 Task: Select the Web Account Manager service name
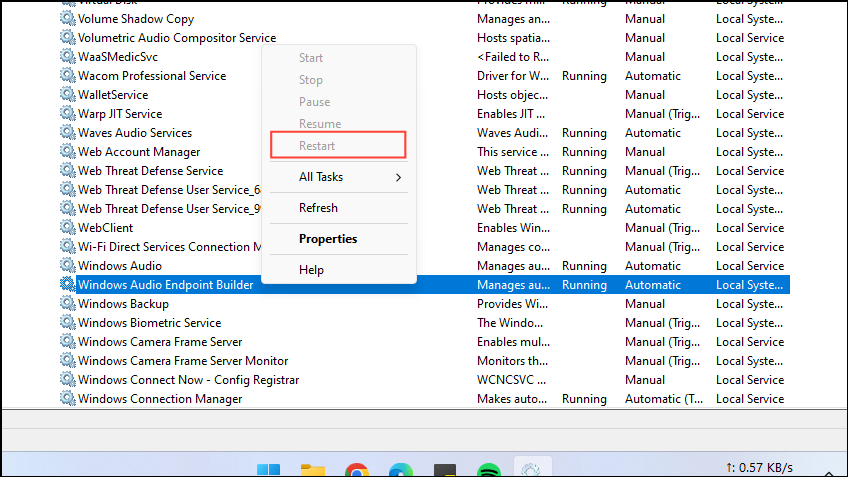[139, 151]
